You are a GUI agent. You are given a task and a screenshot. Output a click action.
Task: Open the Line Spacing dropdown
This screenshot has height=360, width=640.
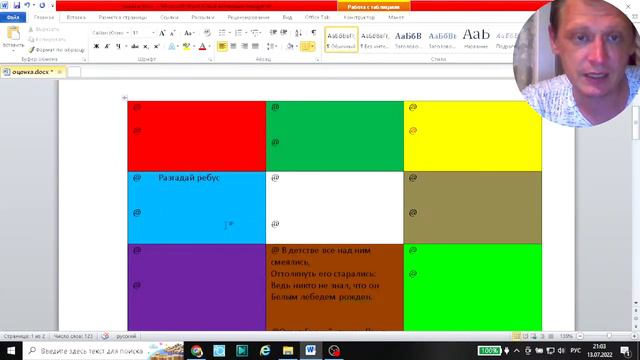click(272, 47)
